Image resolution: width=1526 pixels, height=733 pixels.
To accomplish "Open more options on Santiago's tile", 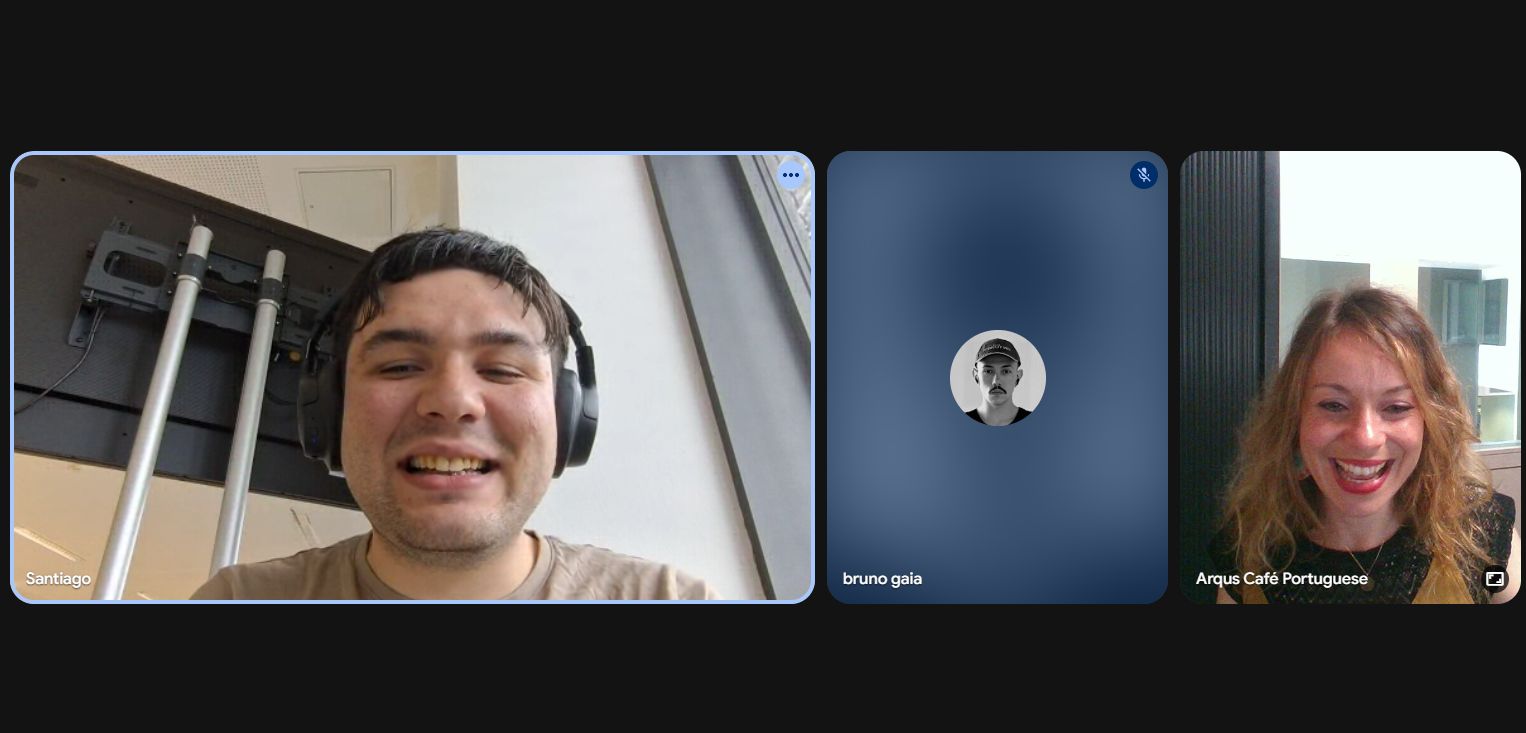I will pyautogui.click(x=791, y=175).
